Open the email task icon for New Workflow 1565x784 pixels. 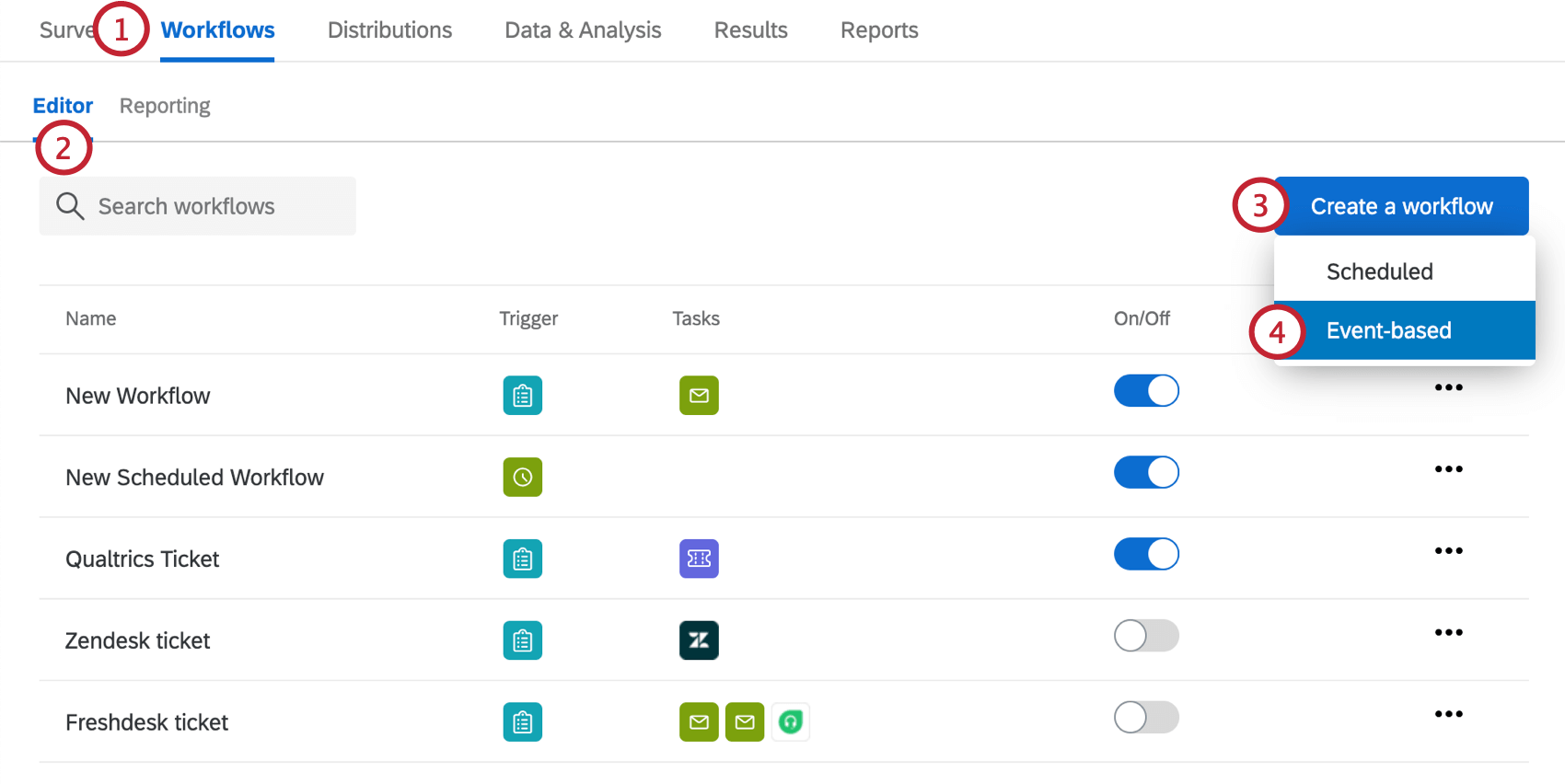[699, 395]
